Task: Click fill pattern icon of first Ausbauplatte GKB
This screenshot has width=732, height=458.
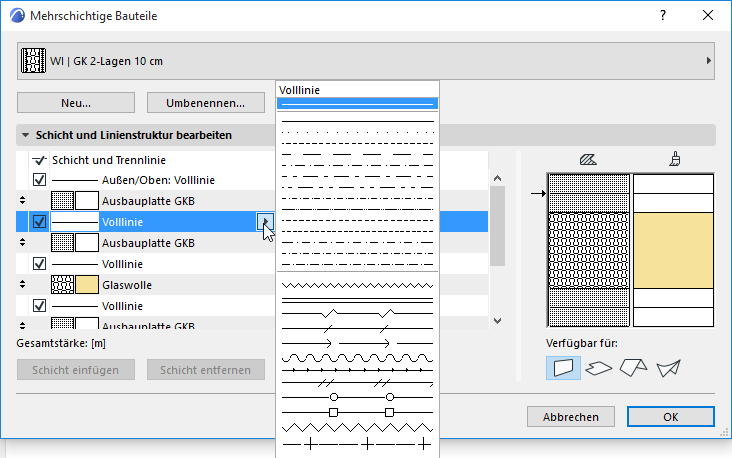Action: pyautogui.click(x=62, y=201)
